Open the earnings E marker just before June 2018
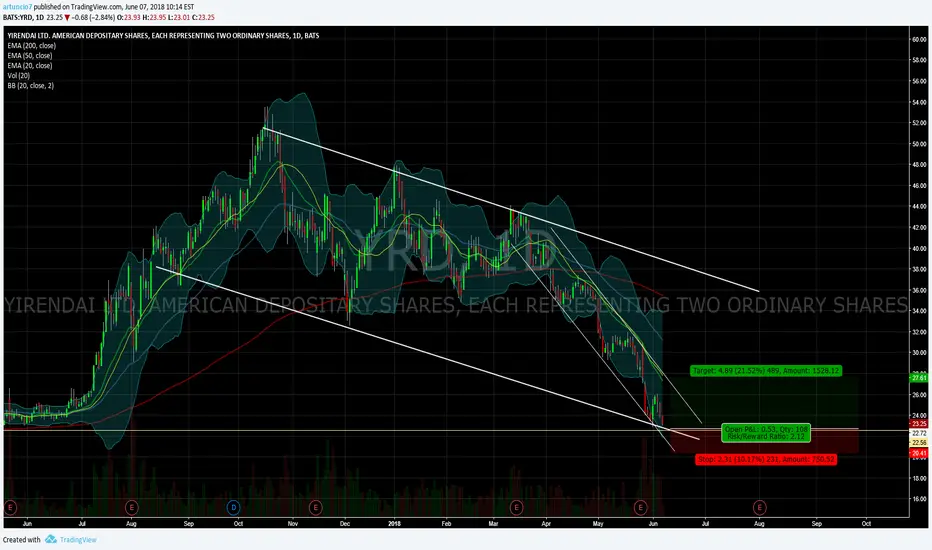 640,507
